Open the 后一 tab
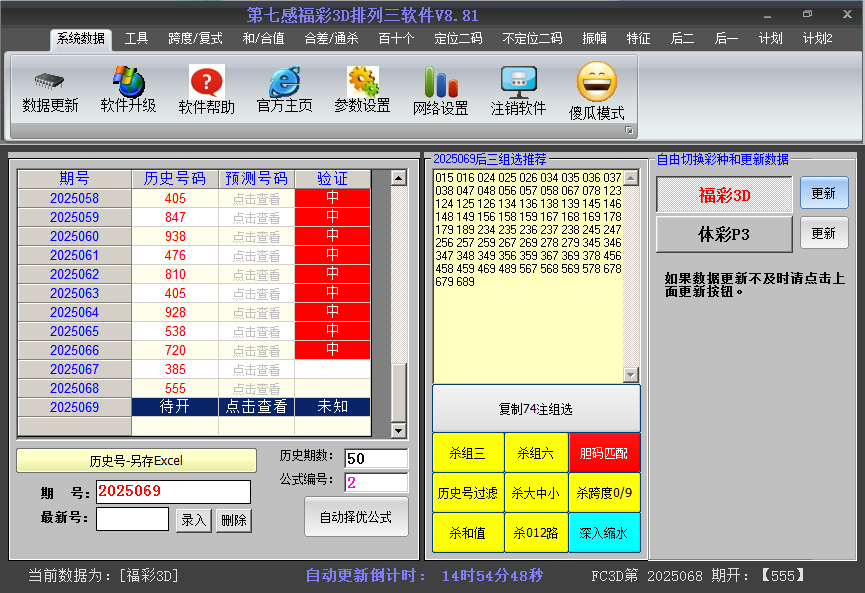 click(726, 39)
